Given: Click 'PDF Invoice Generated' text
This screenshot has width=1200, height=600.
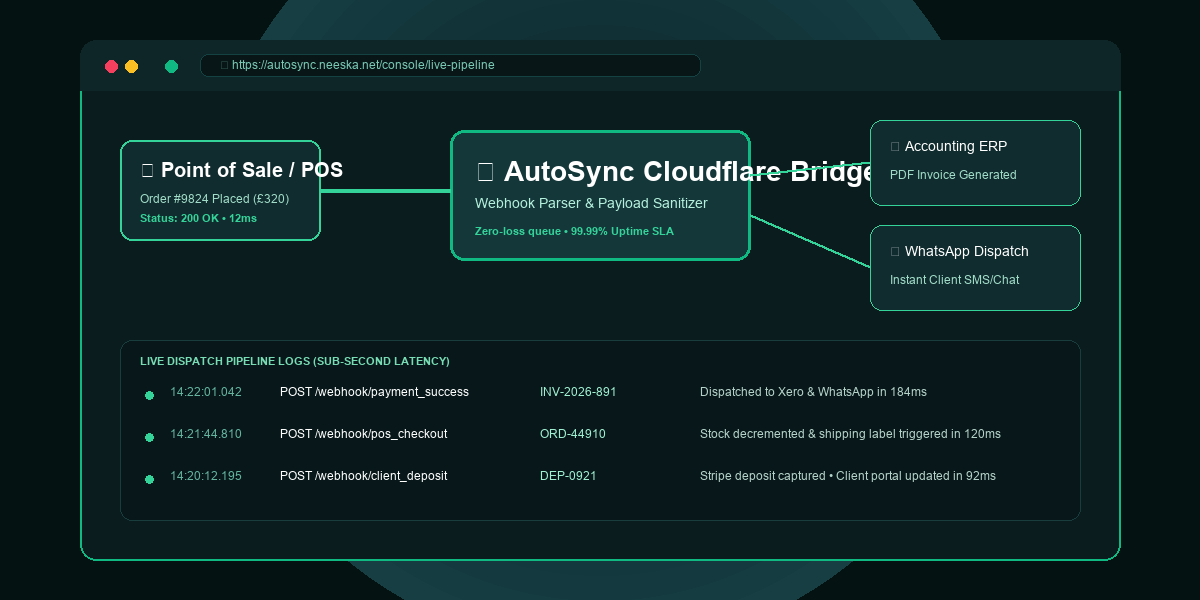Looking at the screenshot, I should [953, 175].
